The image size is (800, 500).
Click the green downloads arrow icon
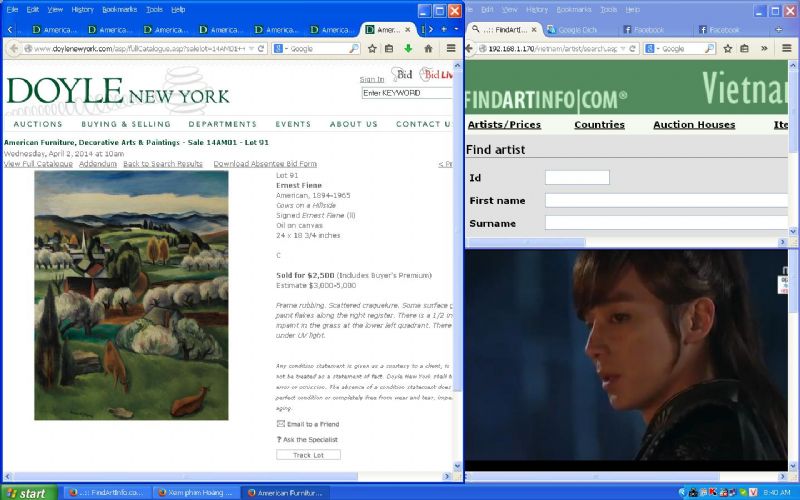coord(408,48)
